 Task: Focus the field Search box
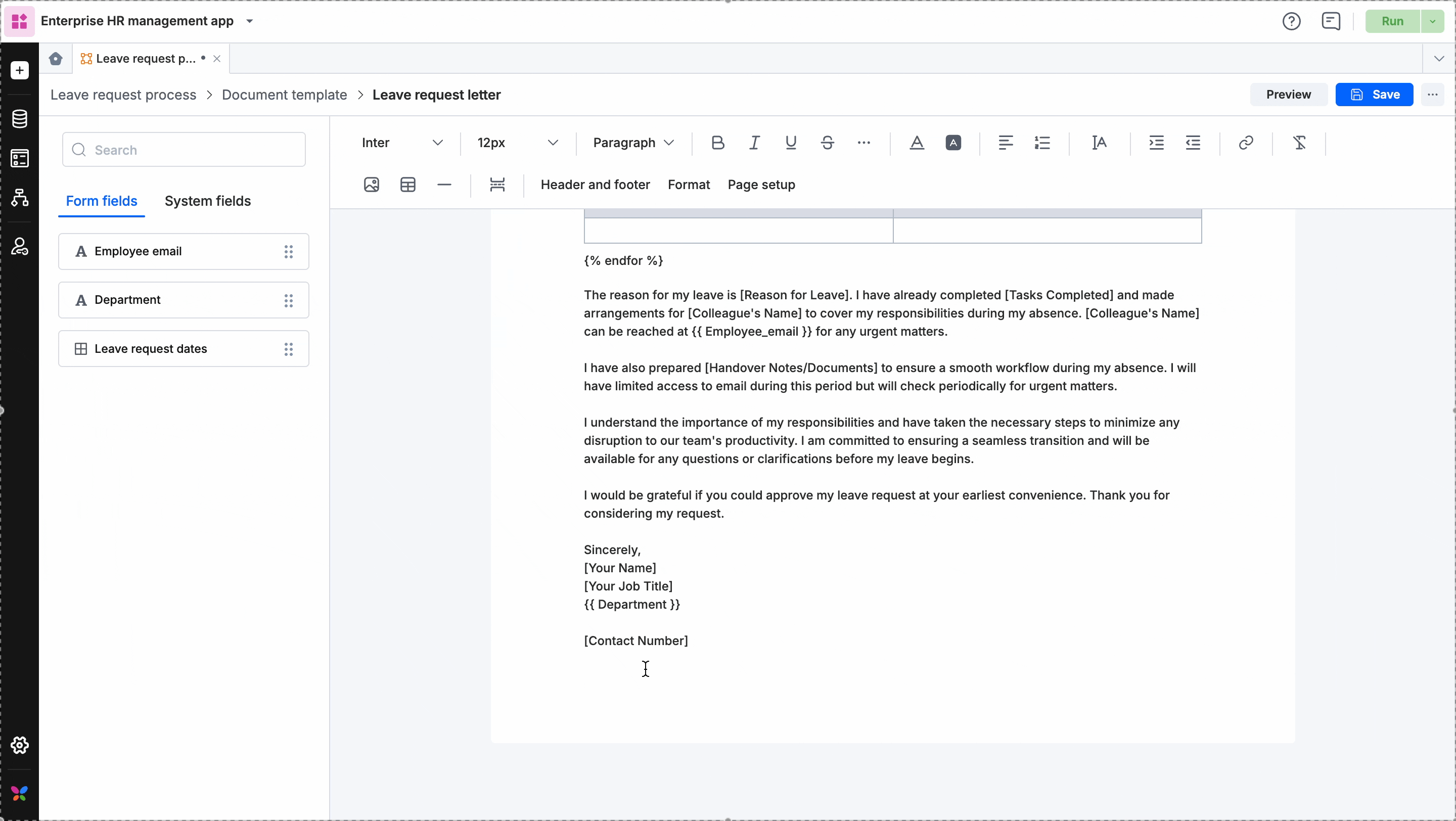click(x=184, y=150)
